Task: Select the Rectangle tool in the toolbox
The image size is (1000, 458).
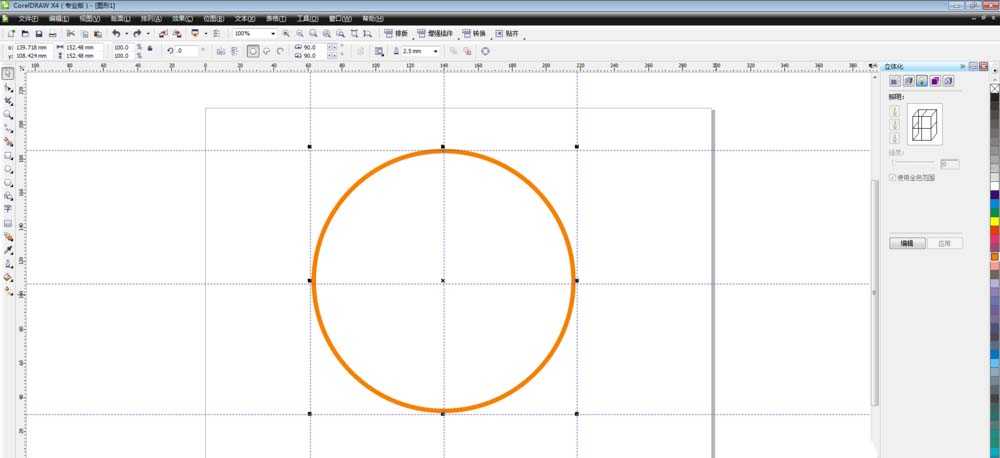Action: 8,156
